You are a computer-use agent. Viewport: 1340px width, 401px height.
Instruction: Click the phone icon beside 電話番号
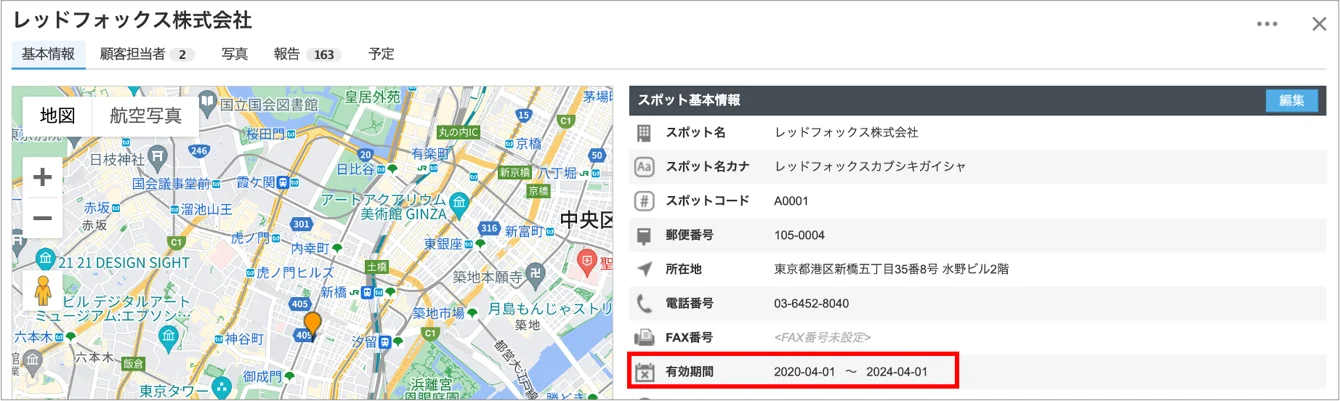tap(644, 303)
